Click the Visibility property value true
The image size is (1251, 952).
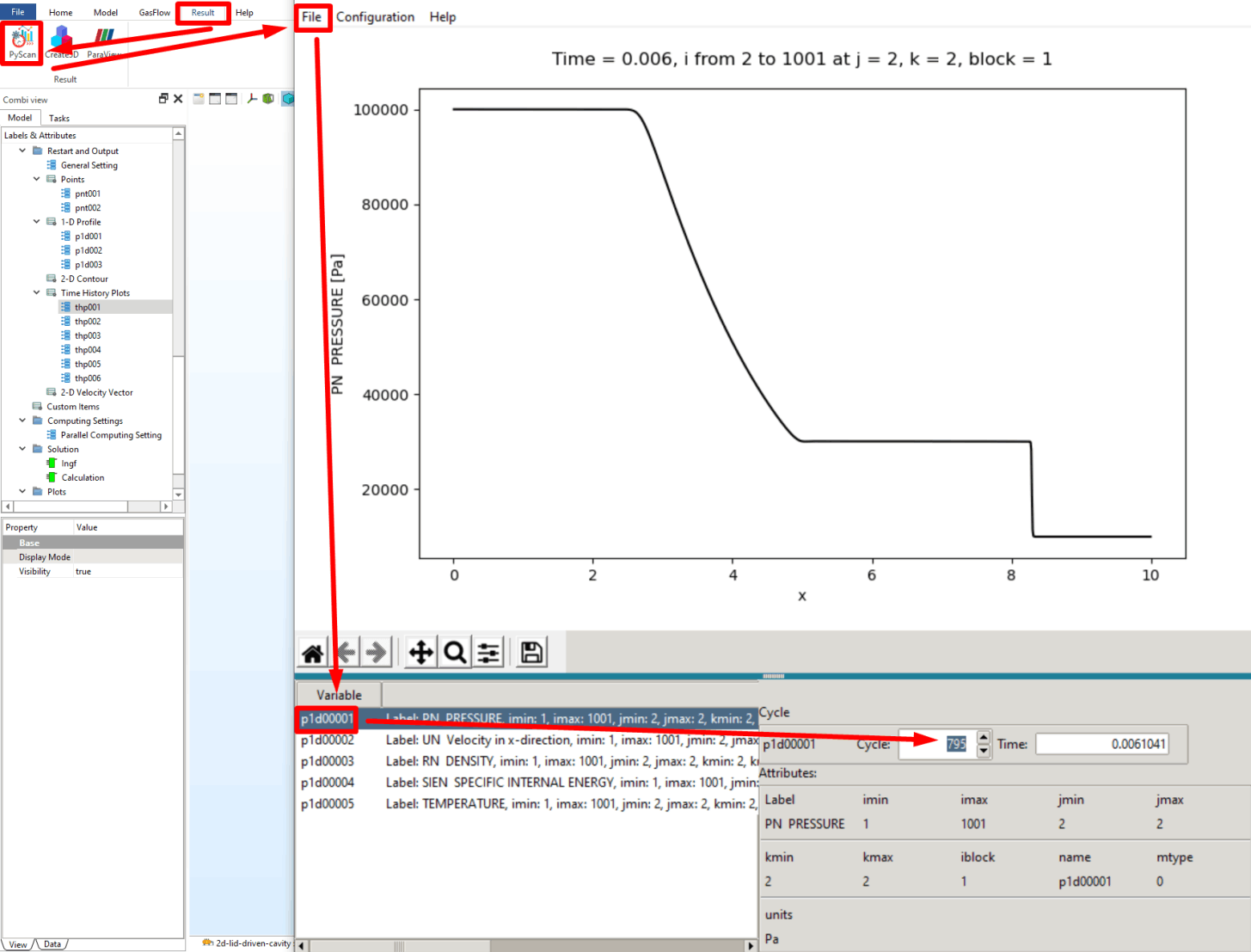83,571
